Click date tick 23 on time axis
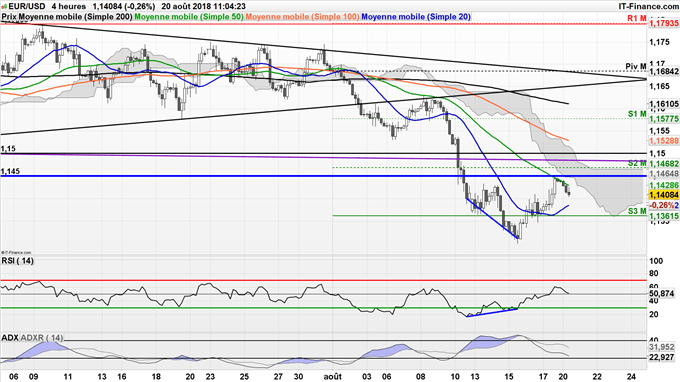 coord(210,376)
